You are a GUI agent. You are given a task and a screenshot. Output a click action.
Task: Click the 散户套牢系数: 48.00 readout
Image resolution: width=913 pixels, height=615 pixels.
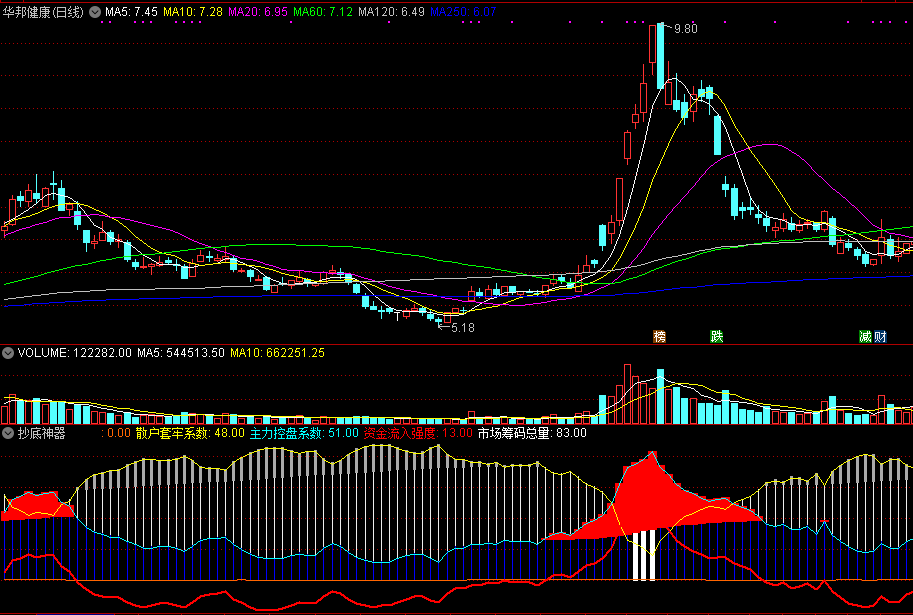(190, 433)
